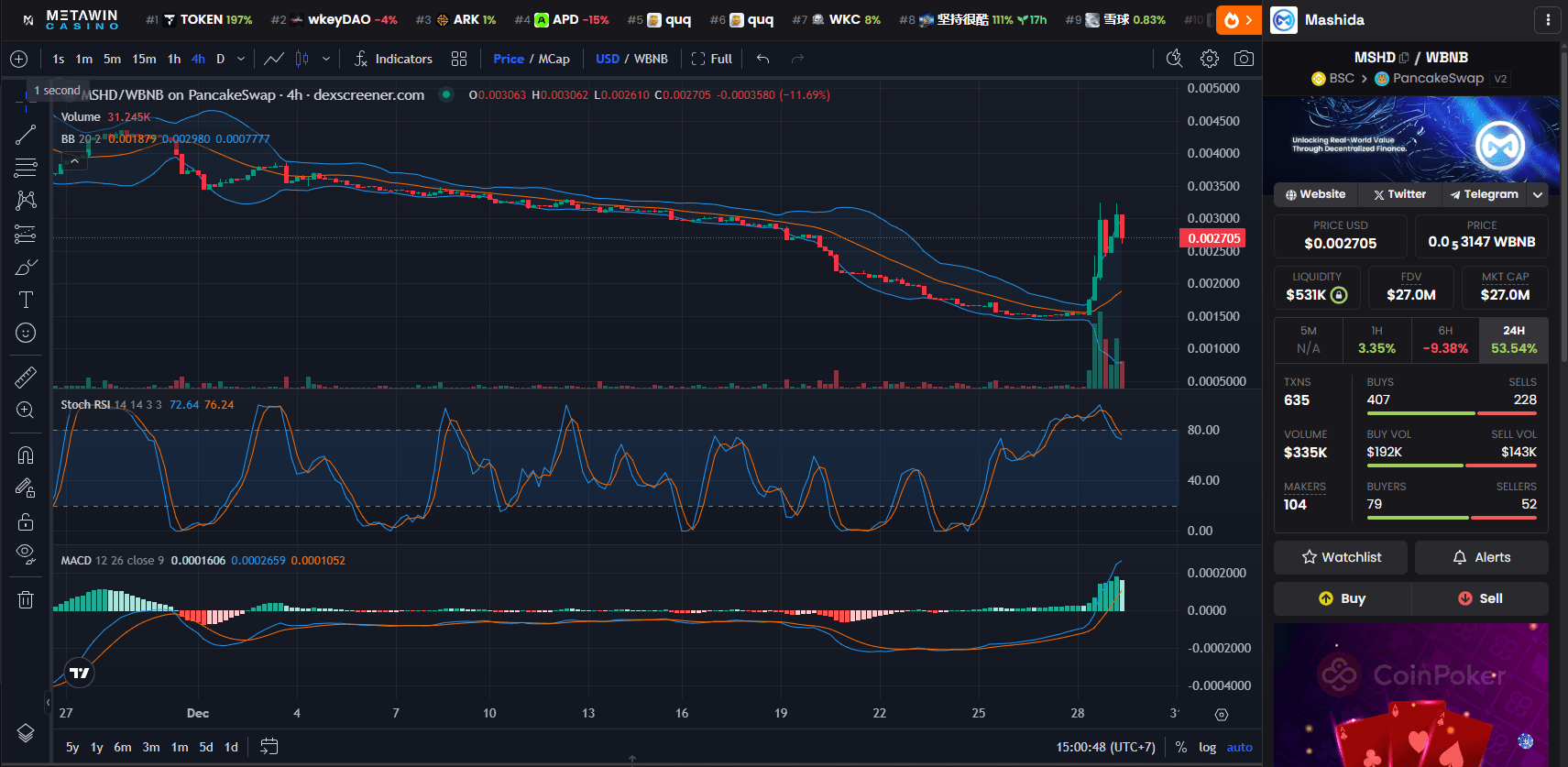
Task: Redo the chart action
Action: (797, 59)
